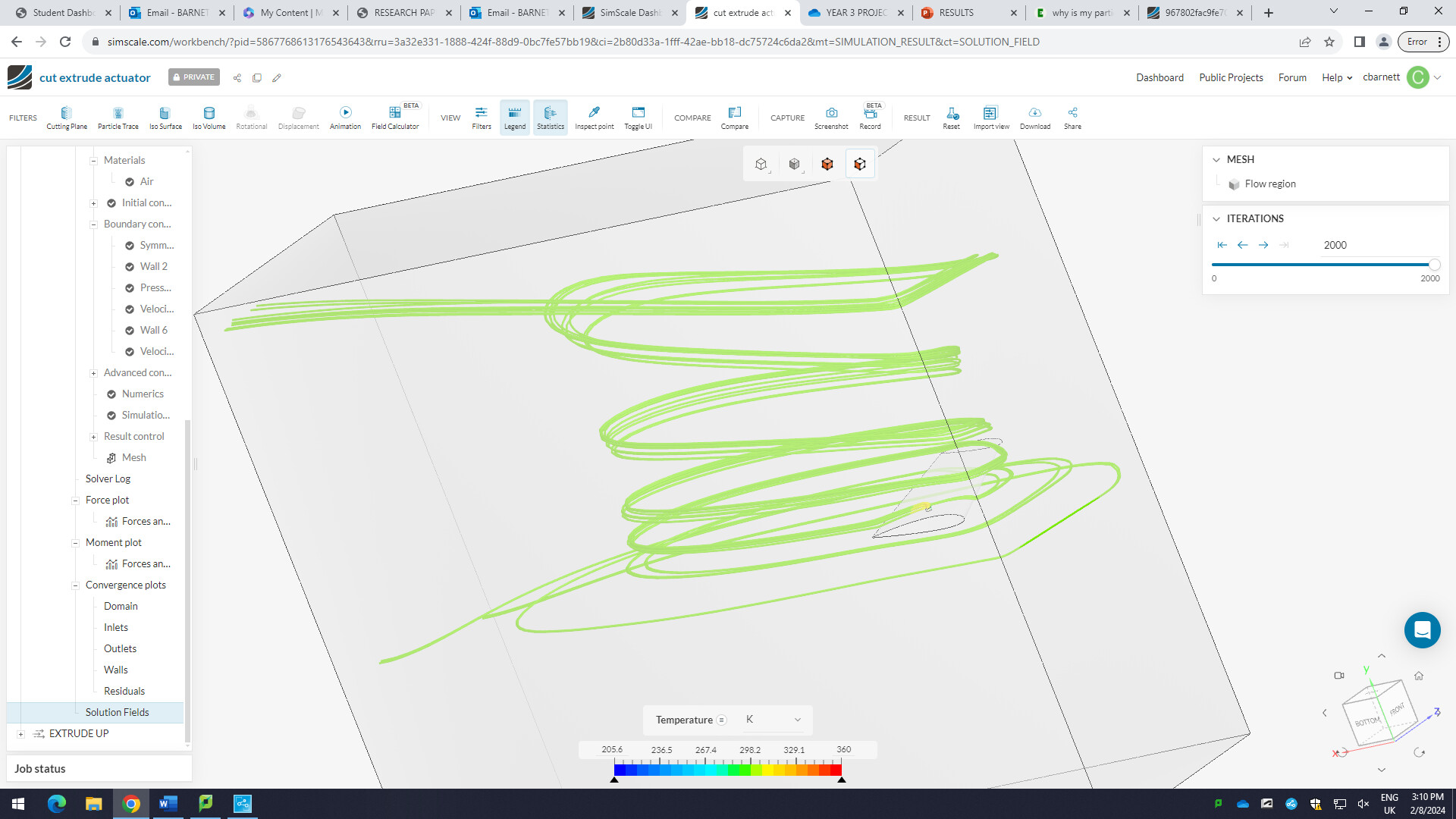Screen dimensions: 1456x819
Task: Start the Animation playback tool
Action: pyautogui.click(x=346, y=116)
